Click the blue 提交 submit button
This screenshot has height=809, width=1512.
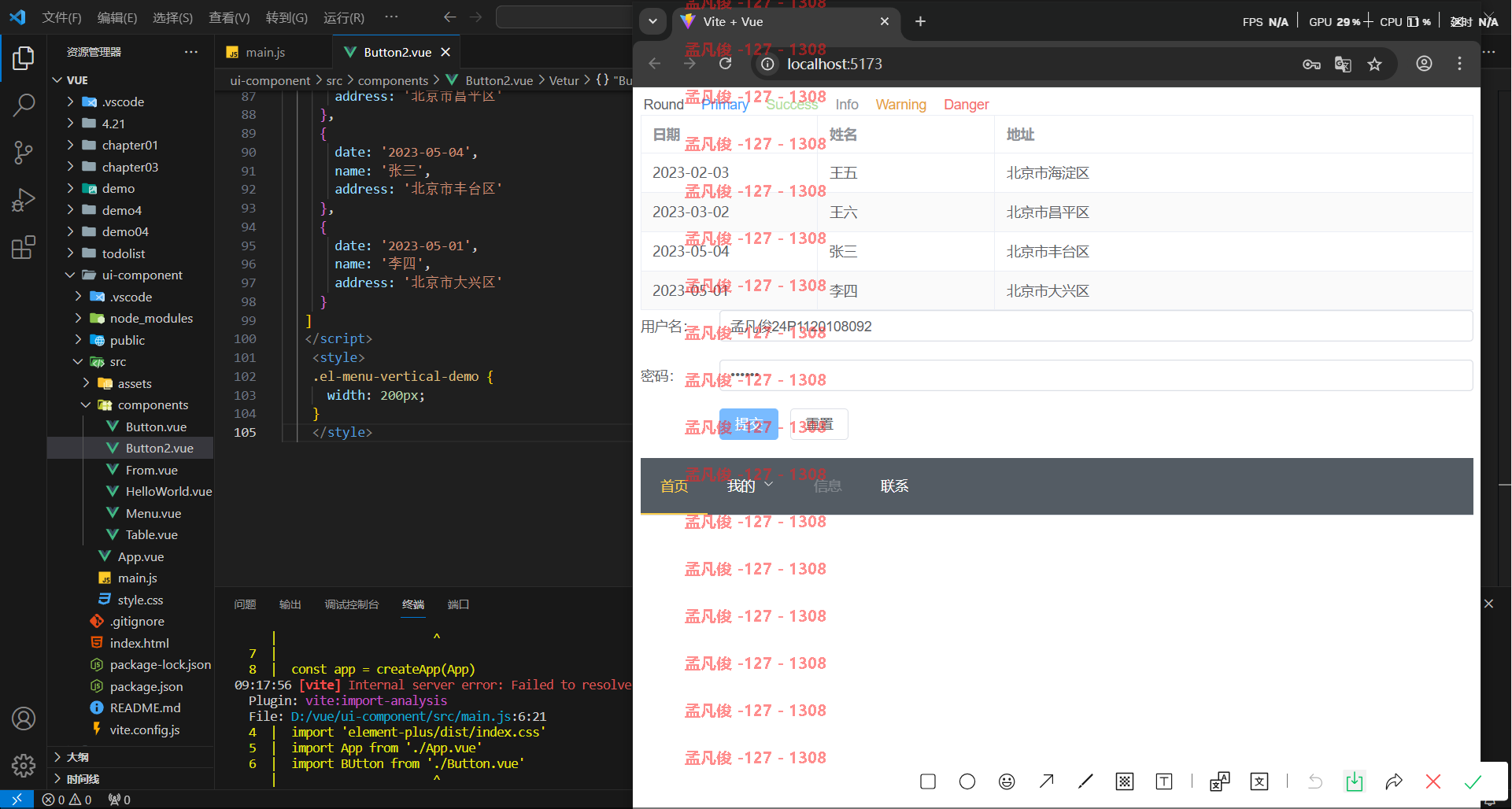[749, 424]
